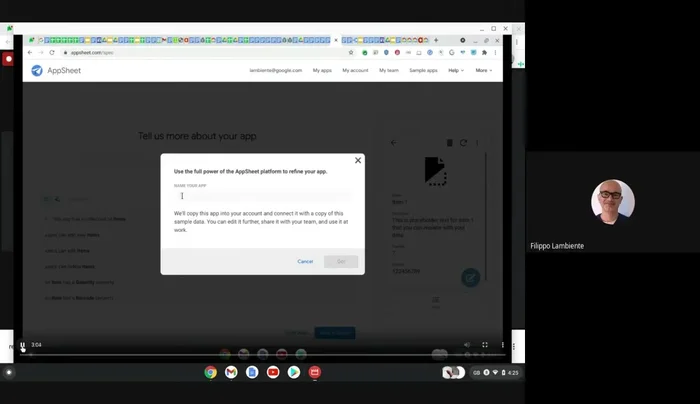
Task: Click the lambiente@google.com account link
Action: 275,71
